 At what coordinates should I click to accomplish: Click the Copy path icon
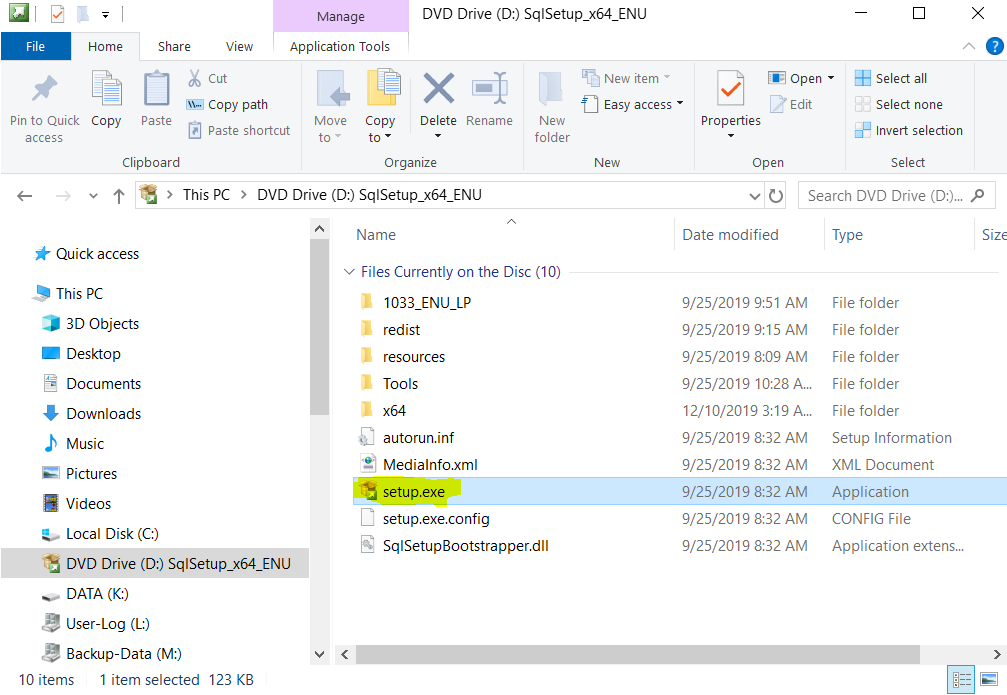point(195,105)
